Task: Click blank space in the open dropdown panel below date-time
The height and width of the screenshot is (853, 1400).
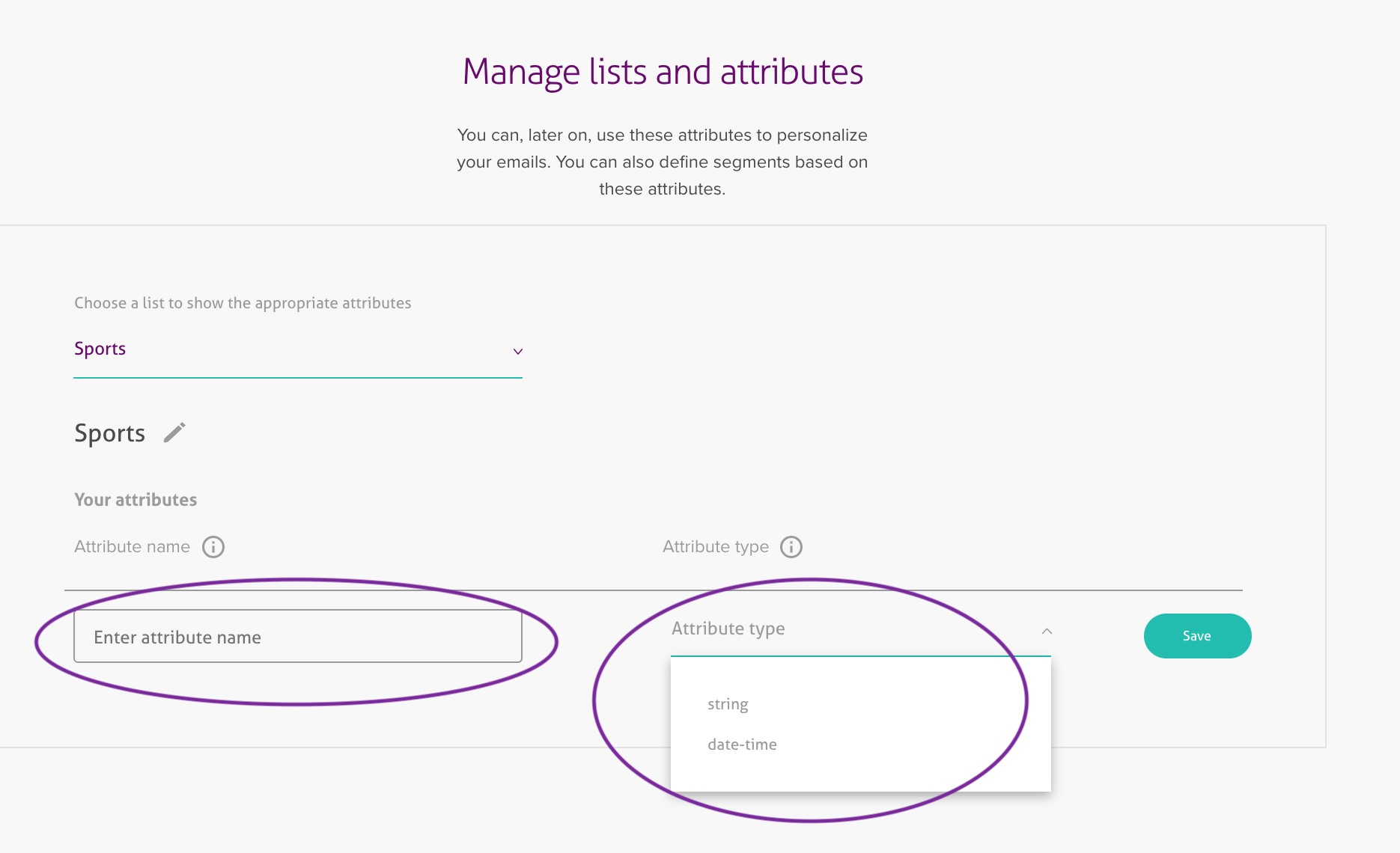Action: [x=861, y=774]
